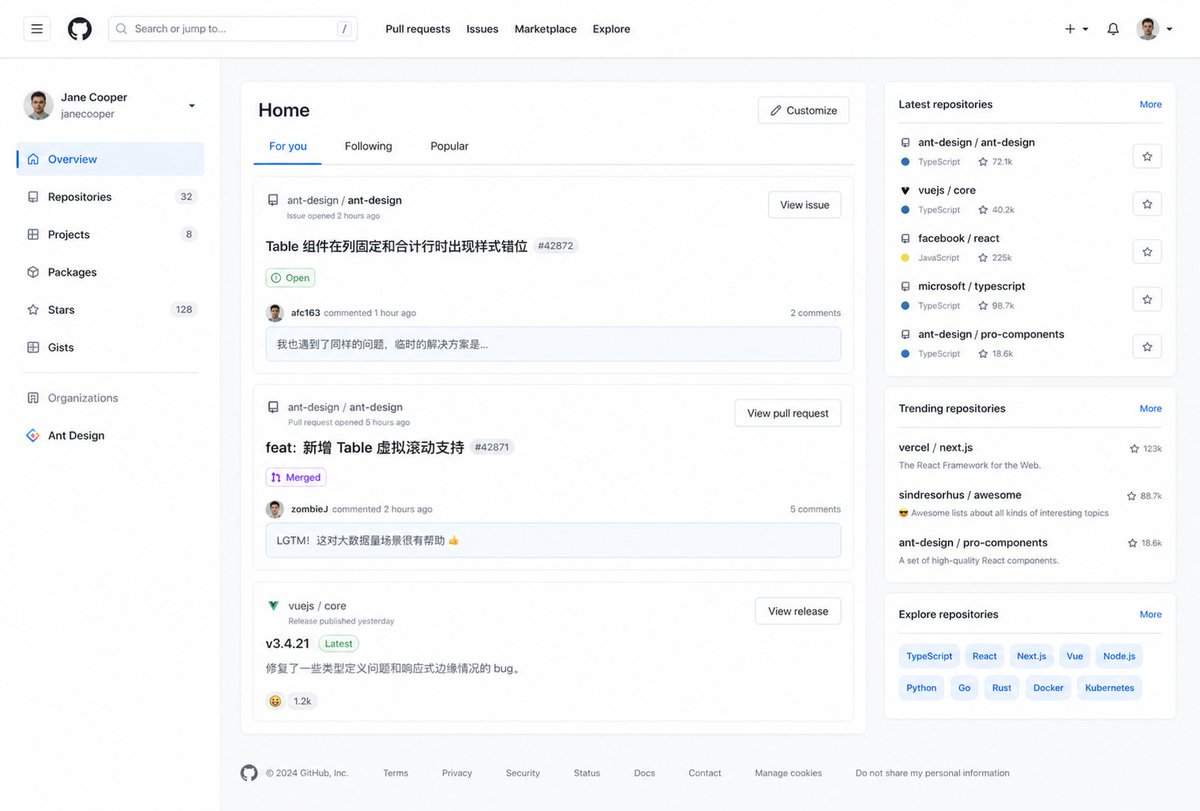Switch to the Following tab
The image size is (1200, 811).
[368, 146]
